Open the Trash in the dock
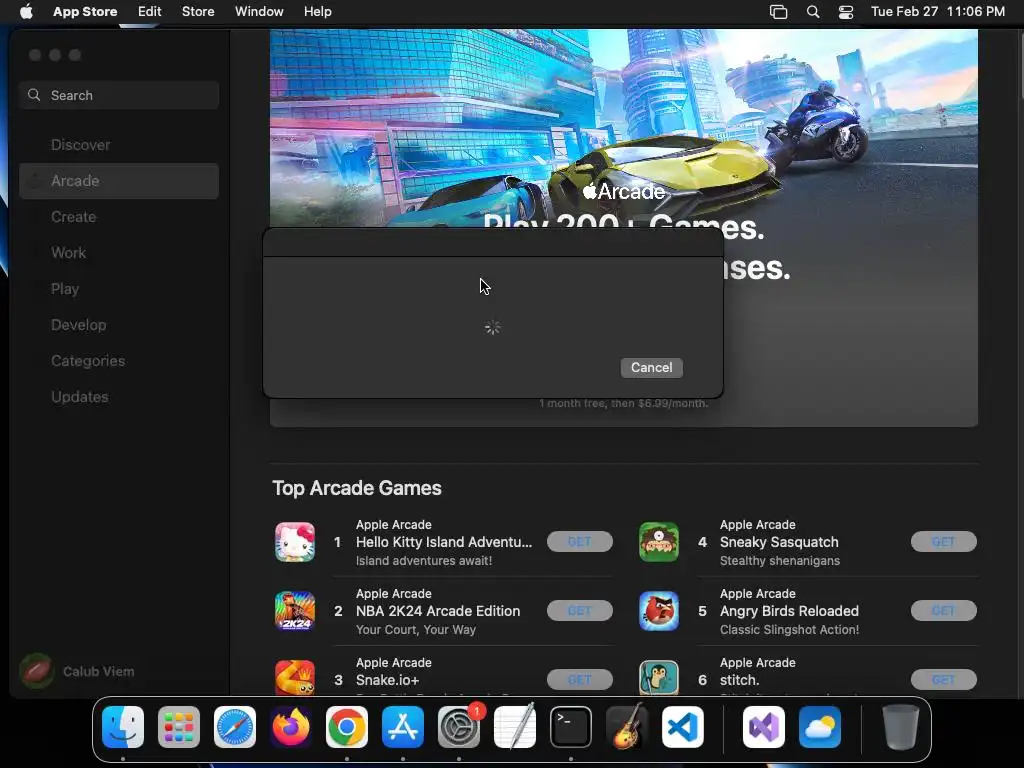This screenshot has height=768, width=1024. [901, 727]
